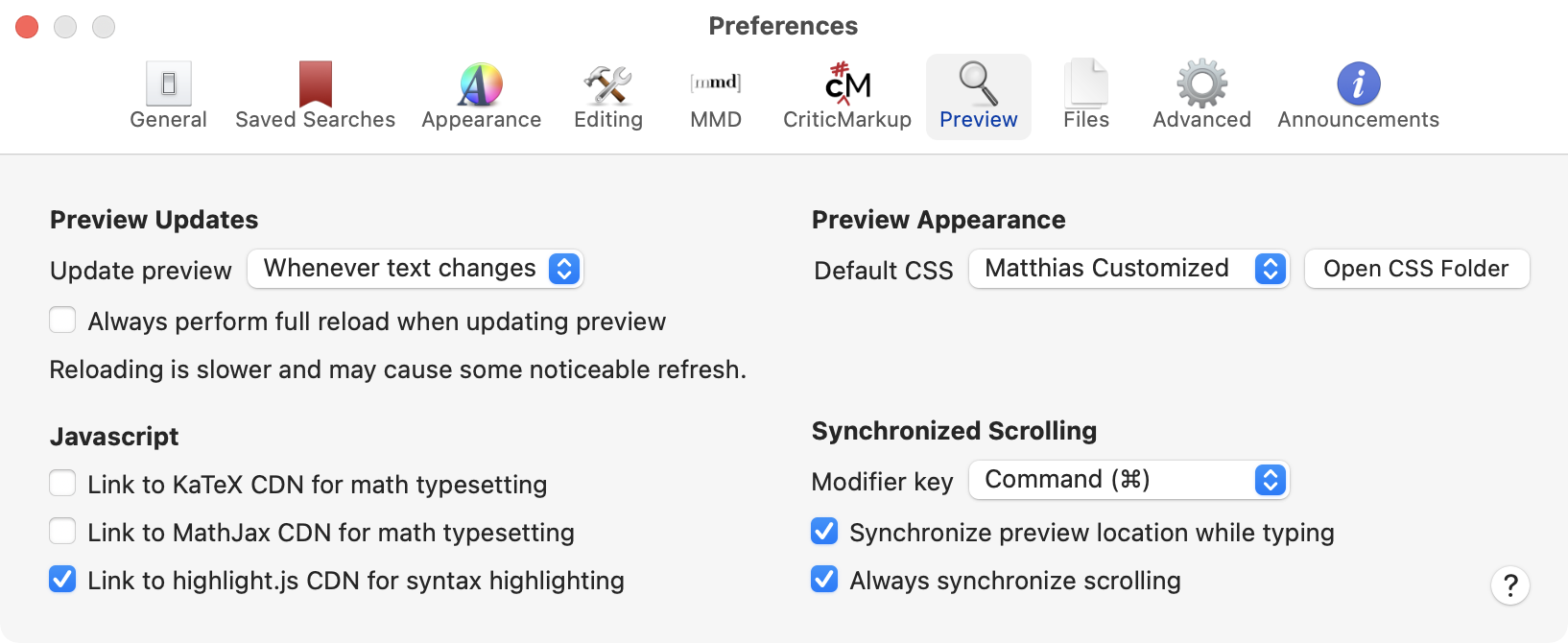Click the Open CSS Folder button

pyautogui.click(x=1415, y=269)
